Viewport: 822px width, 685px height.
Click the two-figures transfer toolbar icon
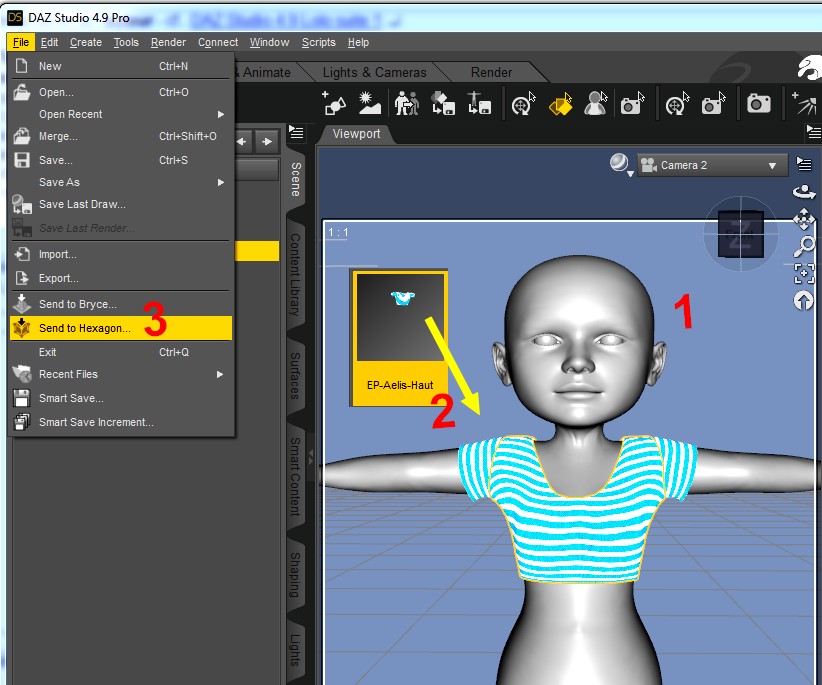(x=407, y=103)
